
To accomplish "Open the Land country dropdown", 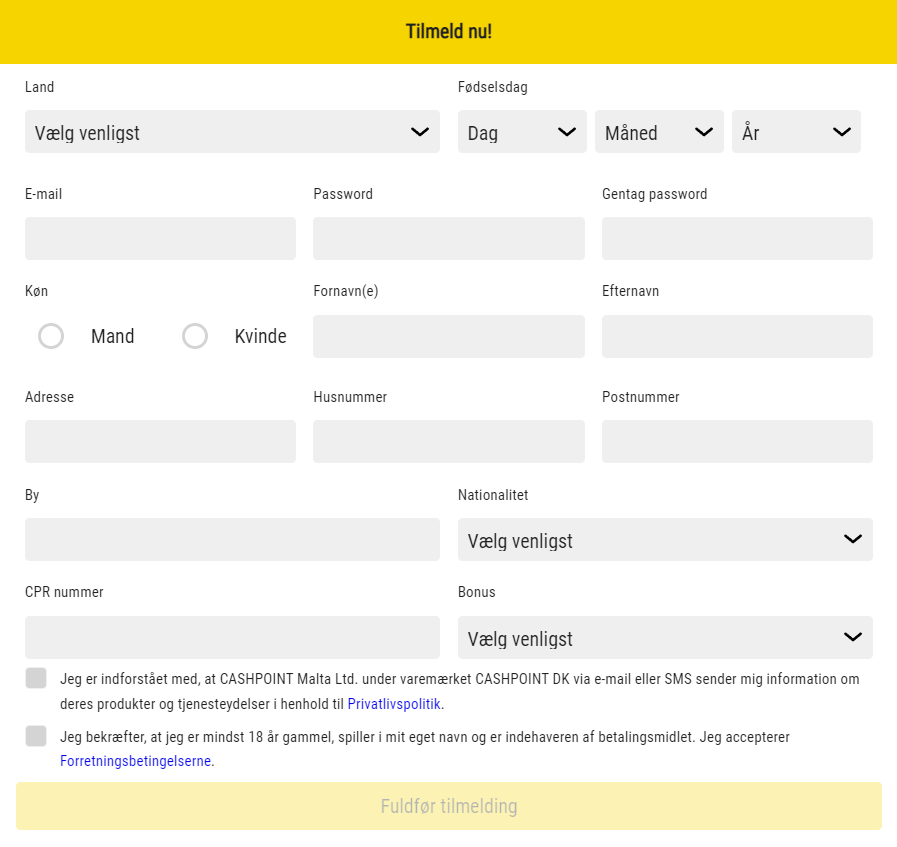I will coord(232,132).
